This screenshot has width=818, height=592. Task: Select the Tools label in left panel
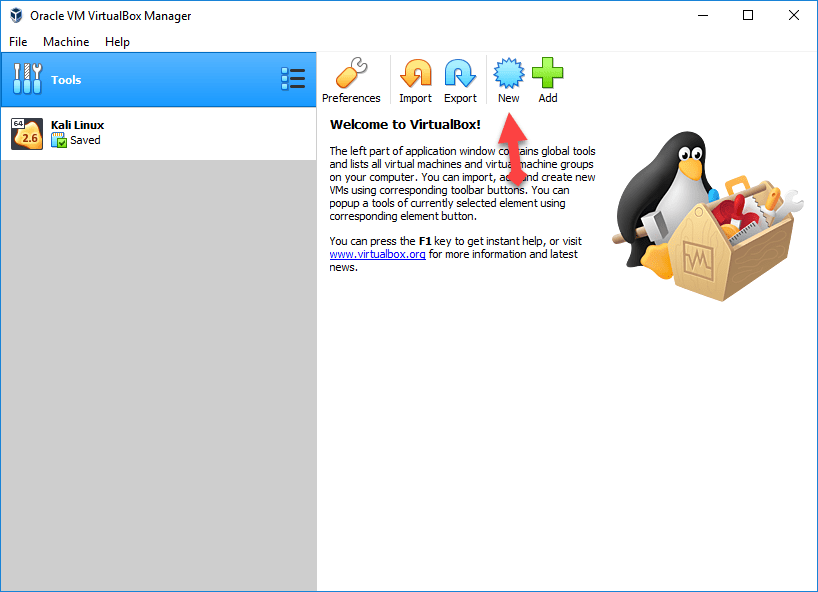66,80
